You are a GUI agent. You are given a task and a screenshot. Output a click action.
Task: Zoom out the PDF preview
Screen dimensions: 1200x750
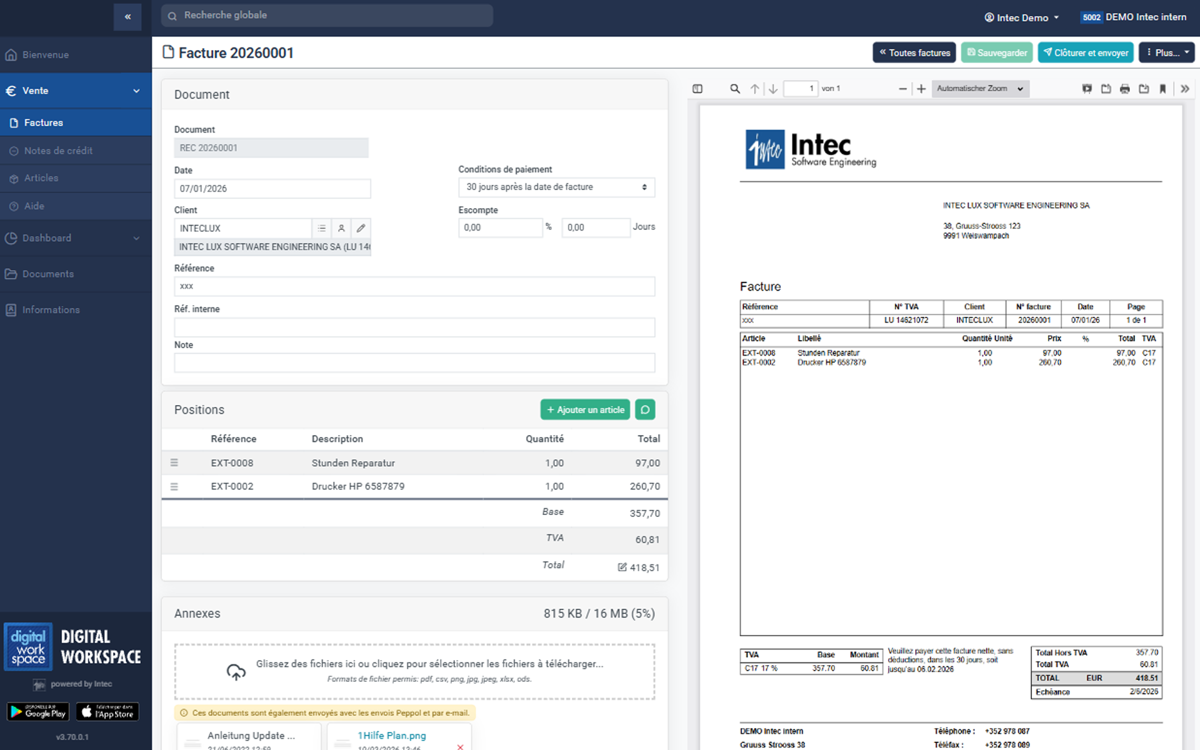coord(903,89)
